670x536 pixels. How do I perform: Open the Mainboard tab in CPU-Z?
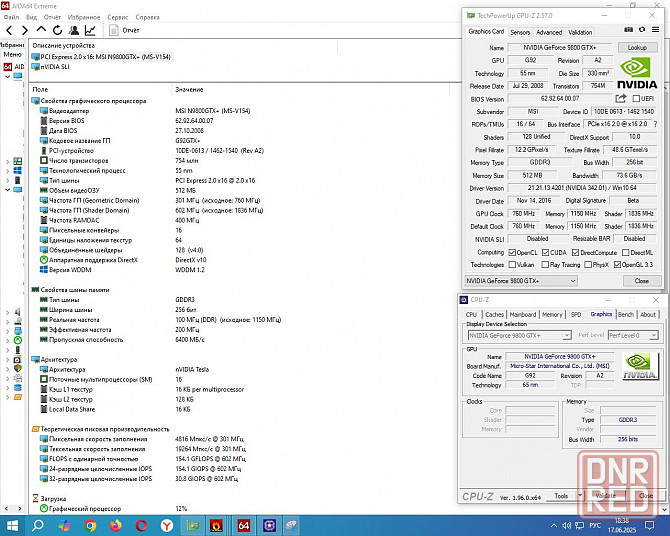(x=523, y=314)
